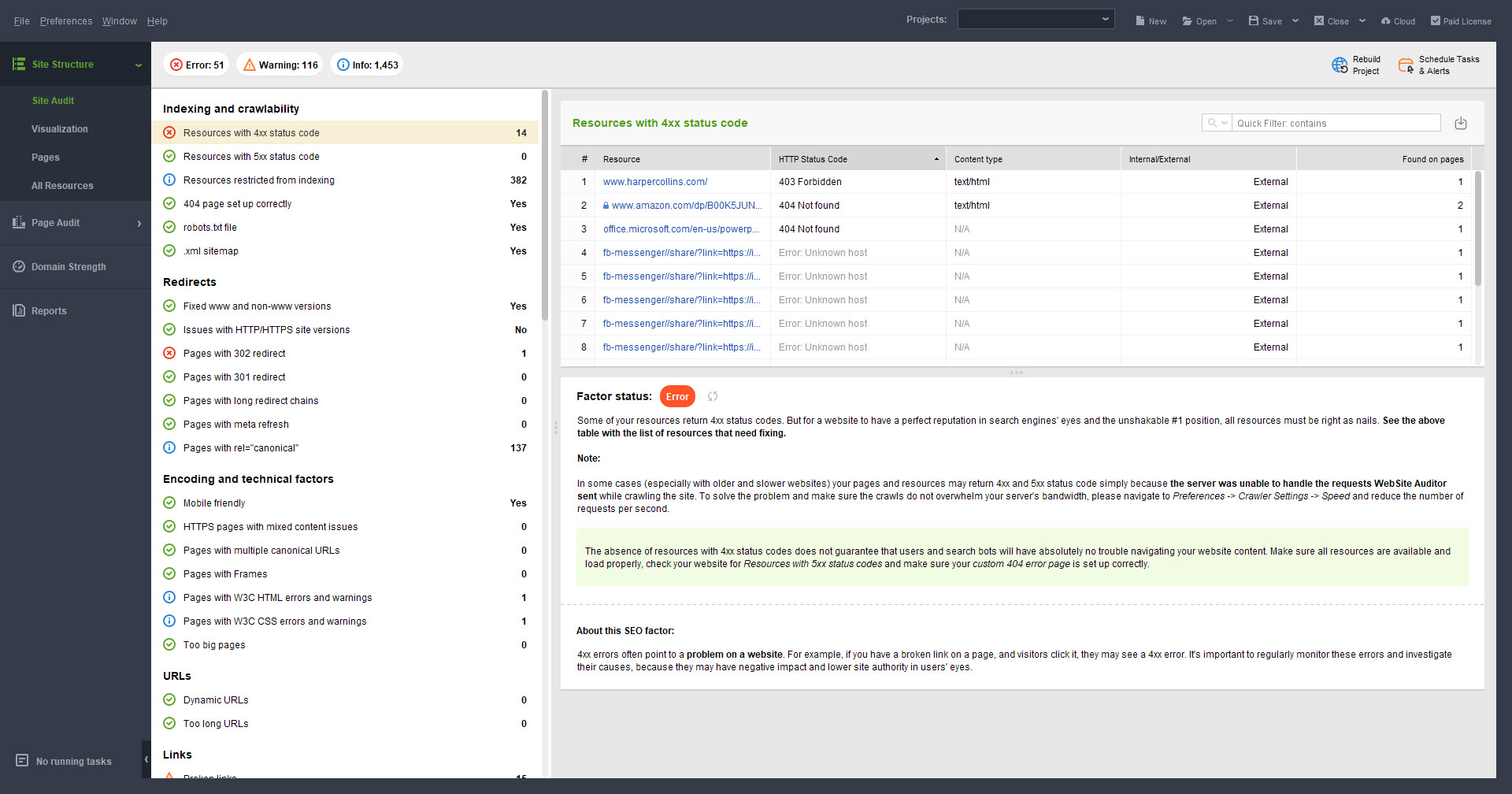Open the Preferences menu
Screen dimensions: 1512x794
click(x=66, y=21)
